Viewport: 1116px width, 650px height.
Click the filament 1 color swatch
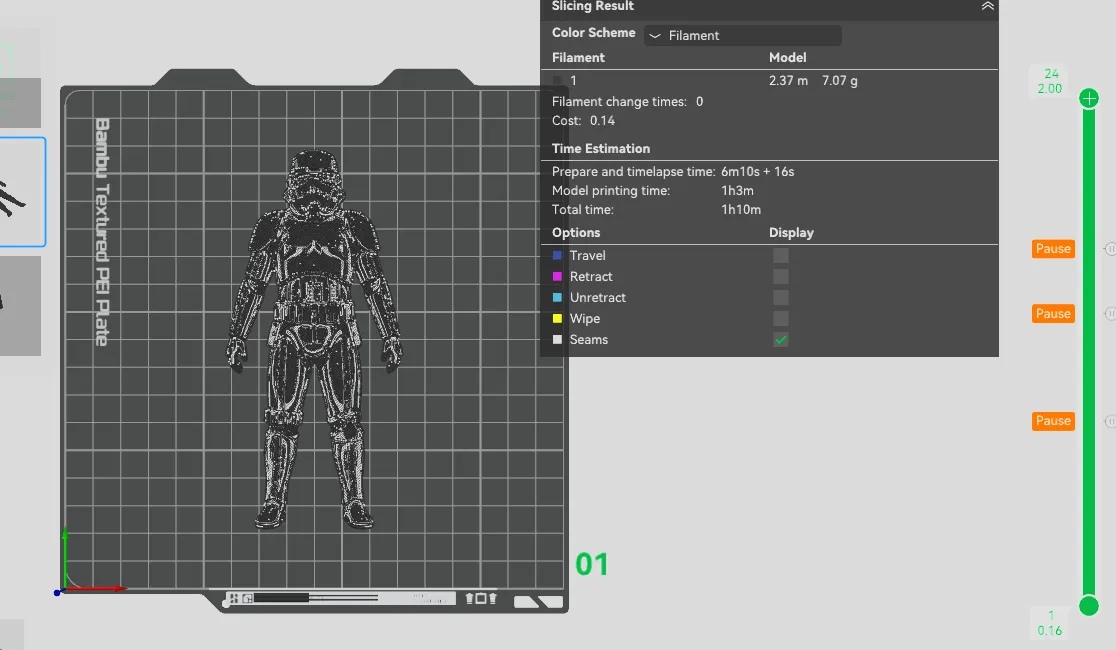click(557, 81)
